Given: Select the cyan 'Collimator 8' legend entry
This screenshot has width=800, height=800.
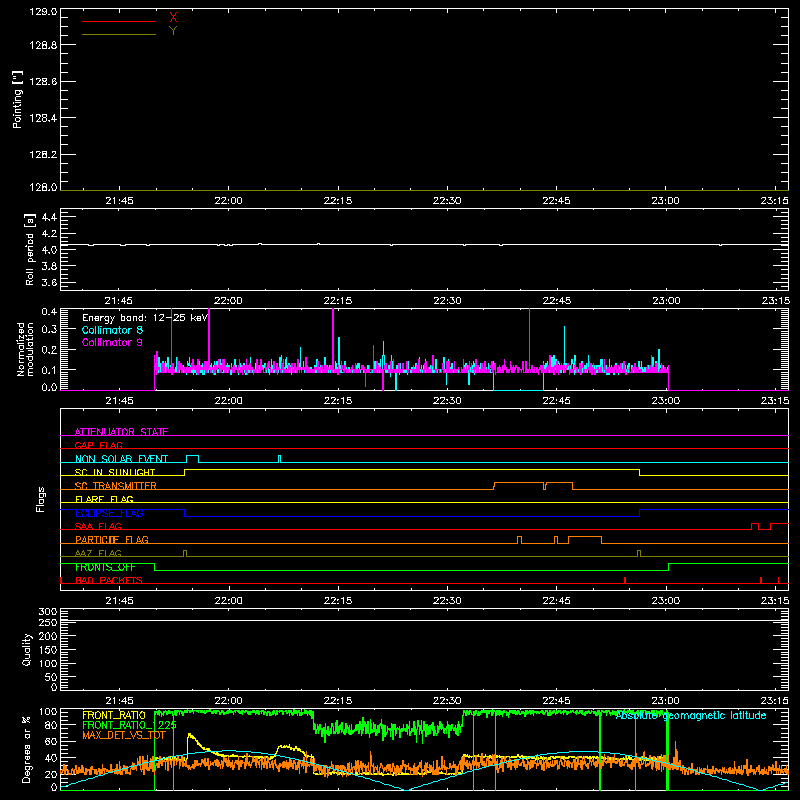Looking at the screenshot, I should [x=112, y=330].
